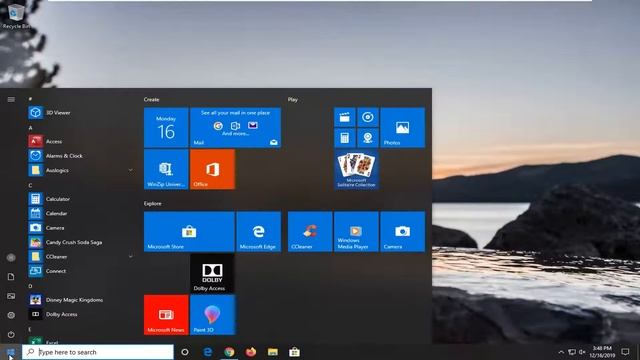Open the WinZip Universal tile
This screenshot has width=640, height=360.
tap(166, 169)
